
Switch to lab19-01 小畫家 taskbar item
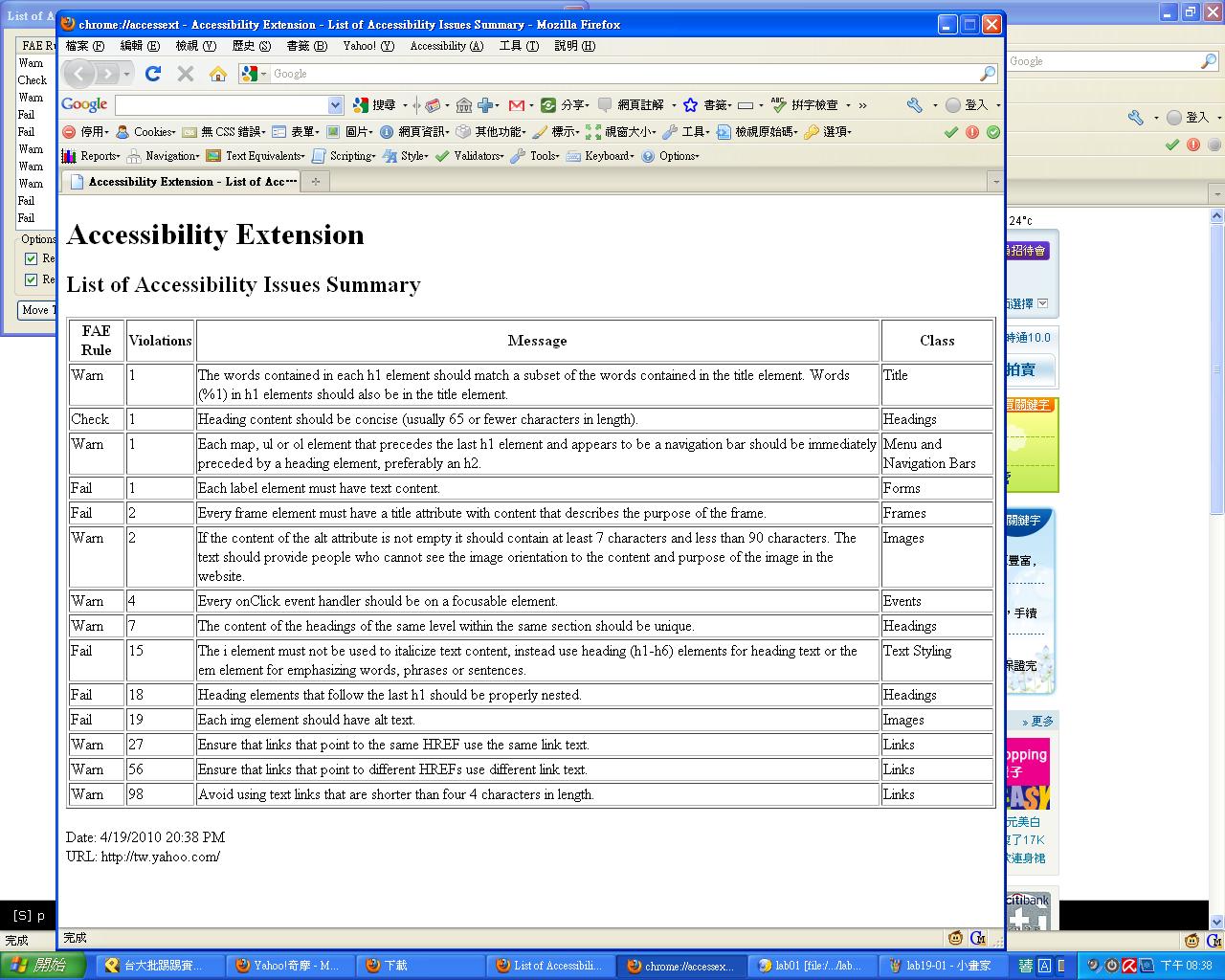click(942, 966)
